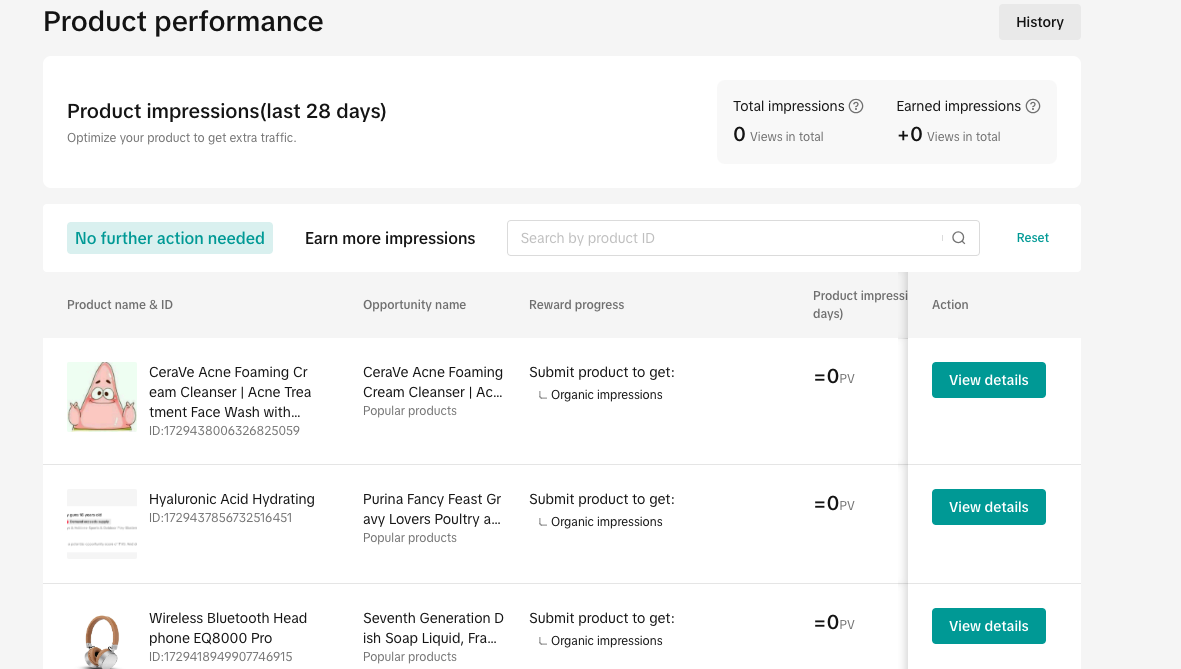The height and width of the screenshot is (669, 1181).
Task: View details for CeraVe Acne Cleanser
Action: pos(988,380)
